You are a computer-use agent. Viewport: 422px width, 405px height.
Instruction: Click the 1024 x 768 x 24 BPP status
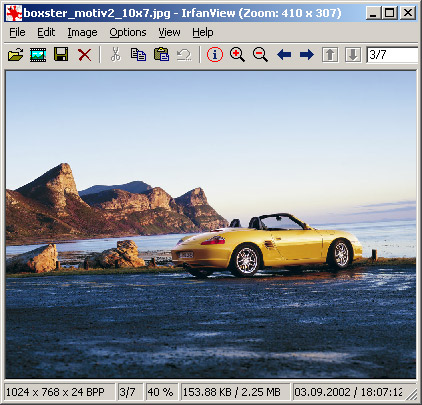pos(60,392)
